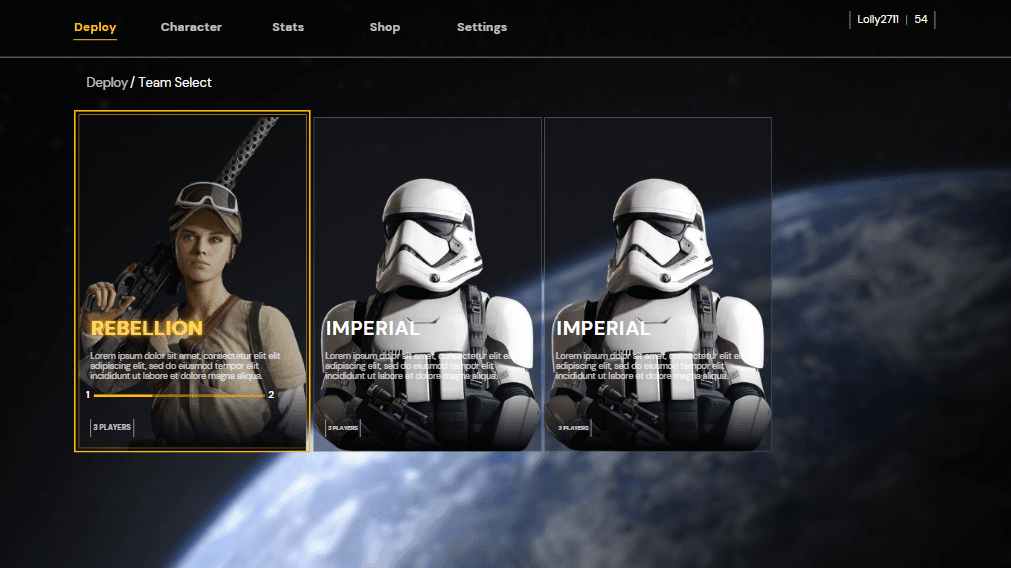The width and height of the screenshot is (1011, 568).
Task: Select the Rebellion team card
Action: 192,281
